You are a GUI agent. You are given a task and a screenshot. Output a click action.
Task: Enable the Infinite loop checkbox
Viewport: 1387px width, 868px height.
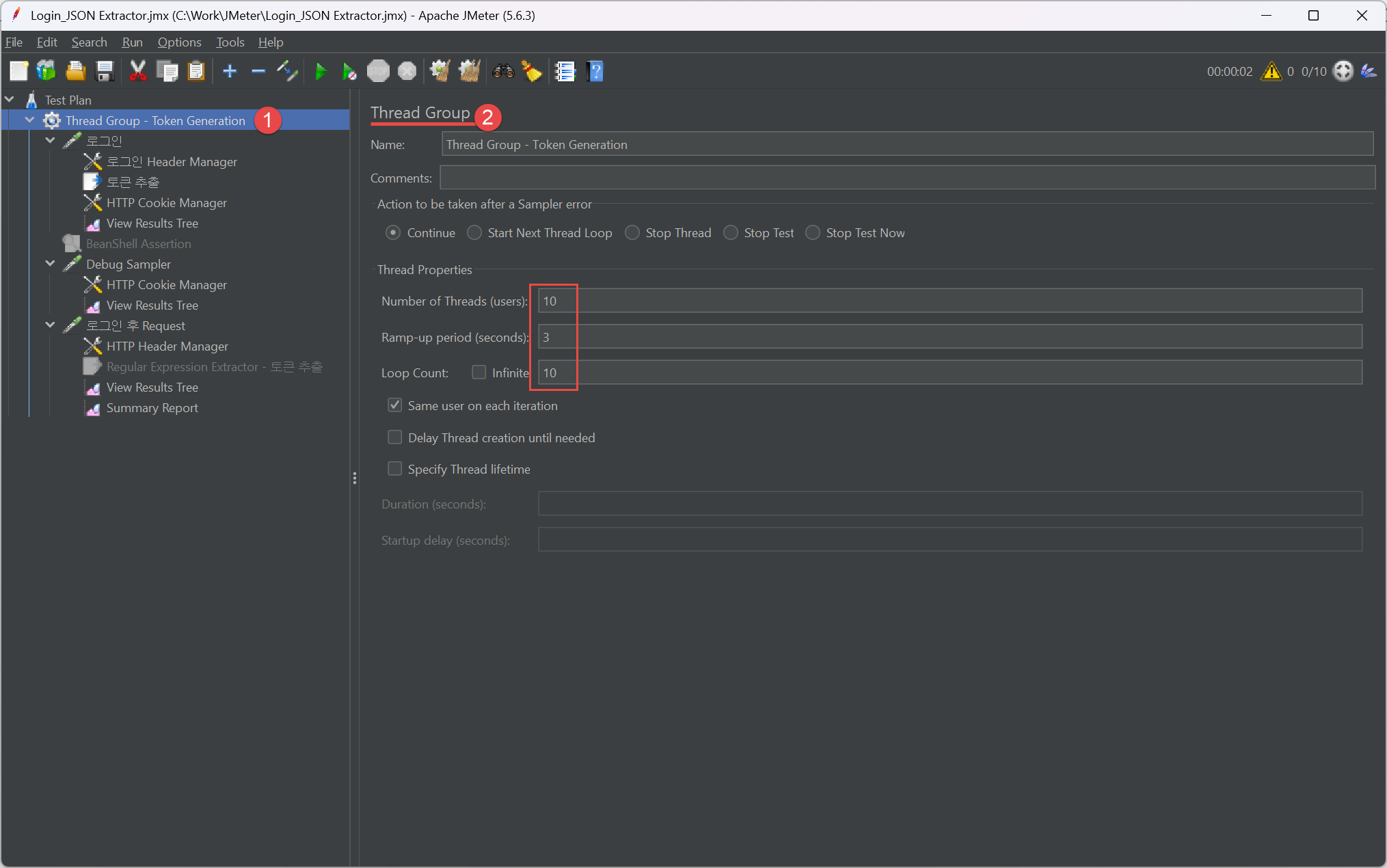479,372
